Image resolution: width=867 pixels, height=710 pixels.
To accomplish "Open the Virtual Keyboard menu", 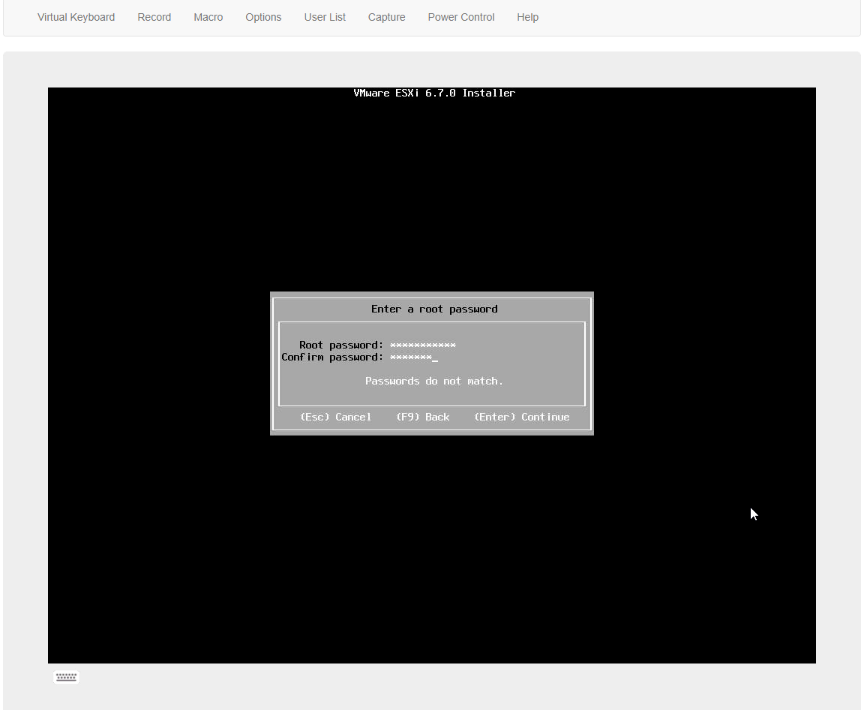I will point(76,17).
